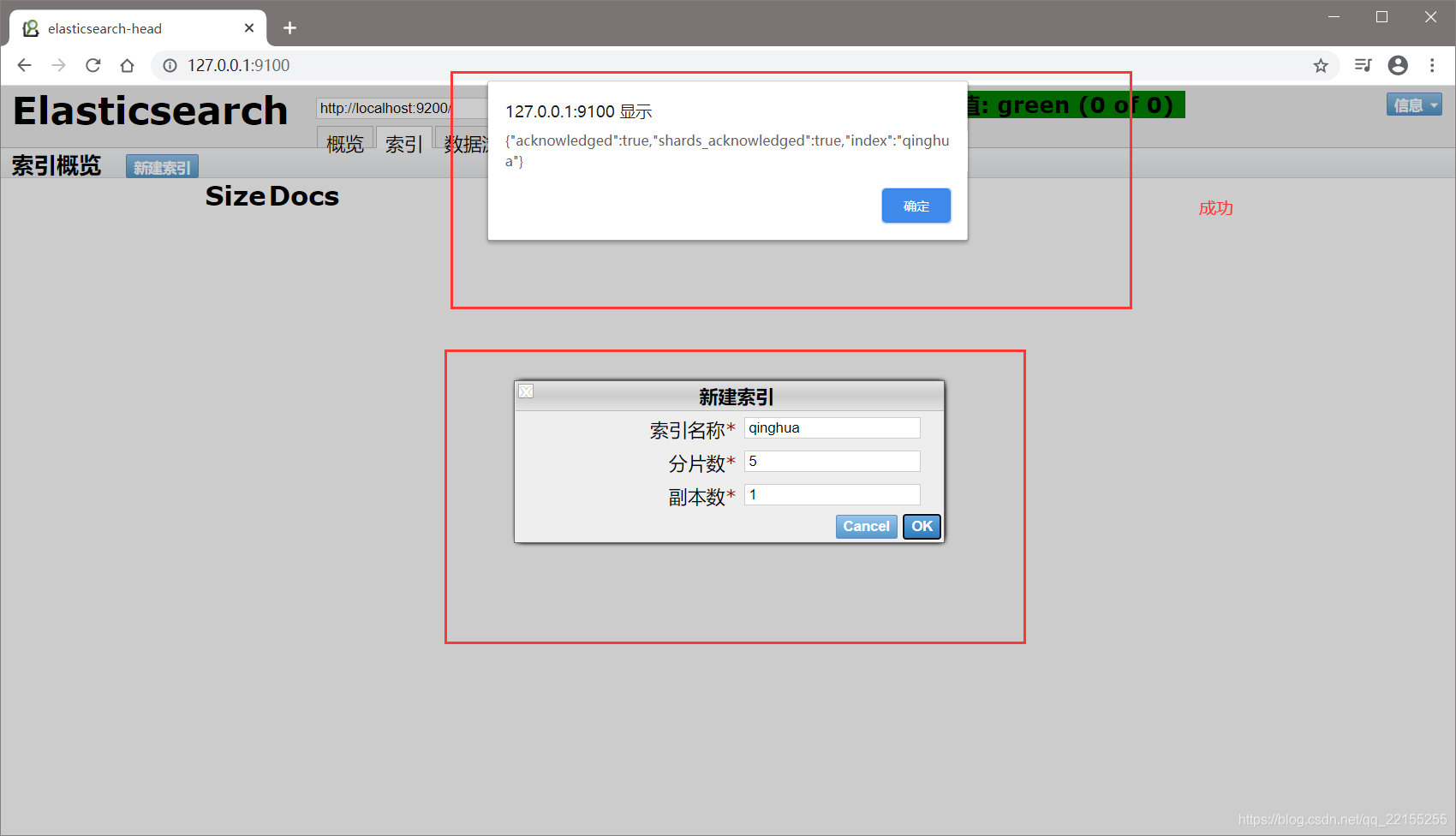Click the green cluster health status

coord(1077,104)
